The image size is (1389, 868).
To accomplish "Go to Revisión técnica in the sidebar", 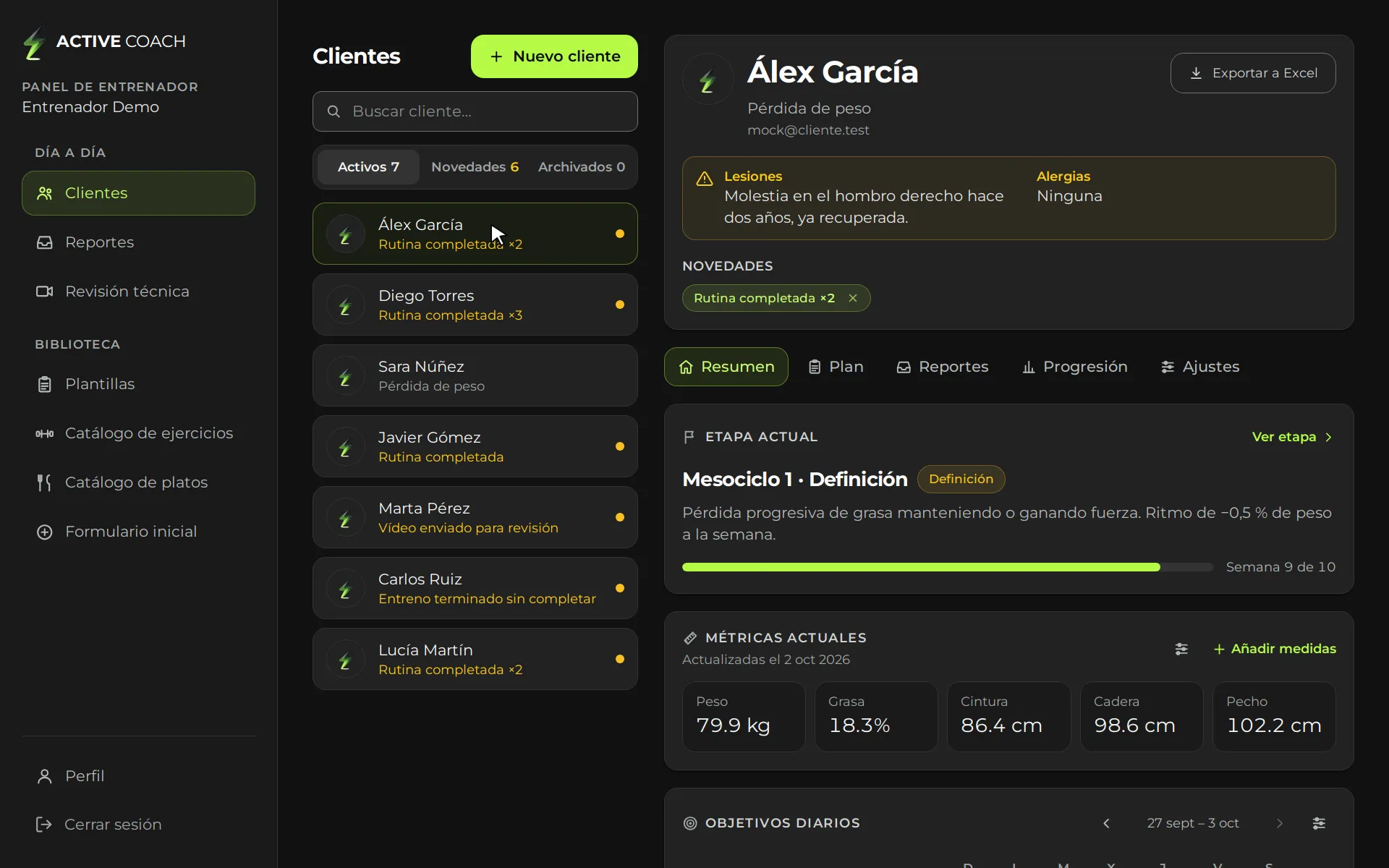I will coord(138,292).
